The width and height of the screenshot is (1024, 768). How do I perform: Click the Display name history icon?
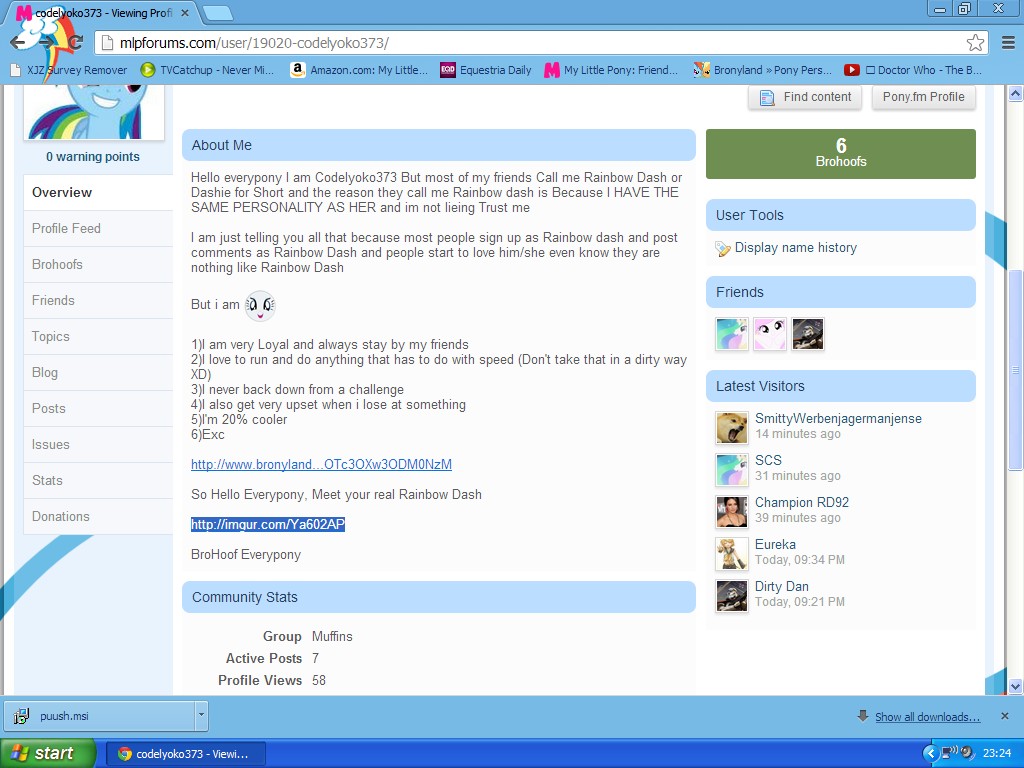tap(723, 248)
